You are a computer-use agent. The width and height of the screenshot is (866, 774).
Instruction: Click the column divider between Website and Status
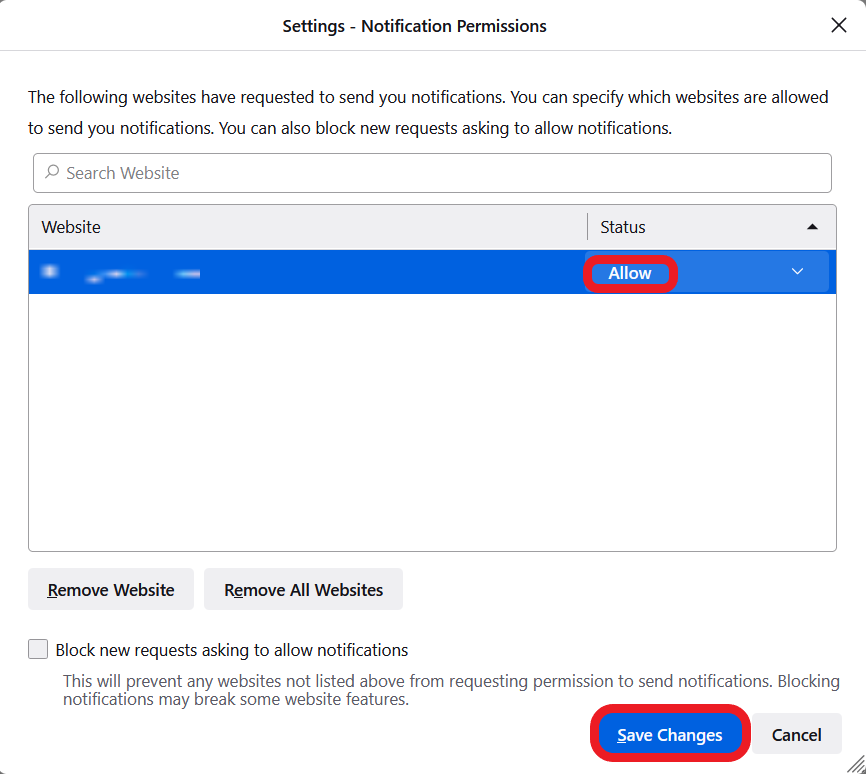[x=587, y=227]
